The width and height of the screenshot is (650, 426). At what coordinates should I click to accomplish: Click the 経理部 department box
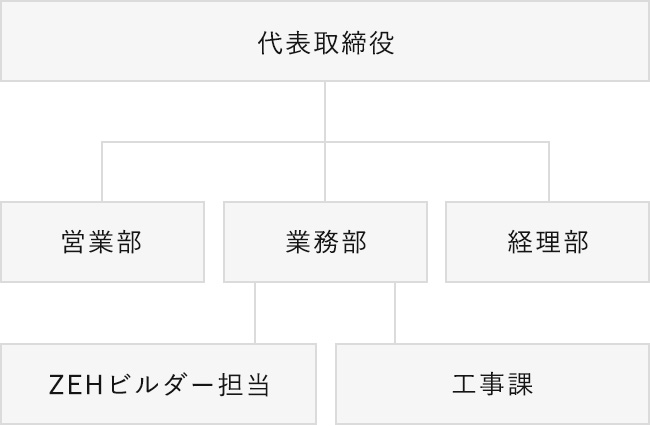[548, 242]
